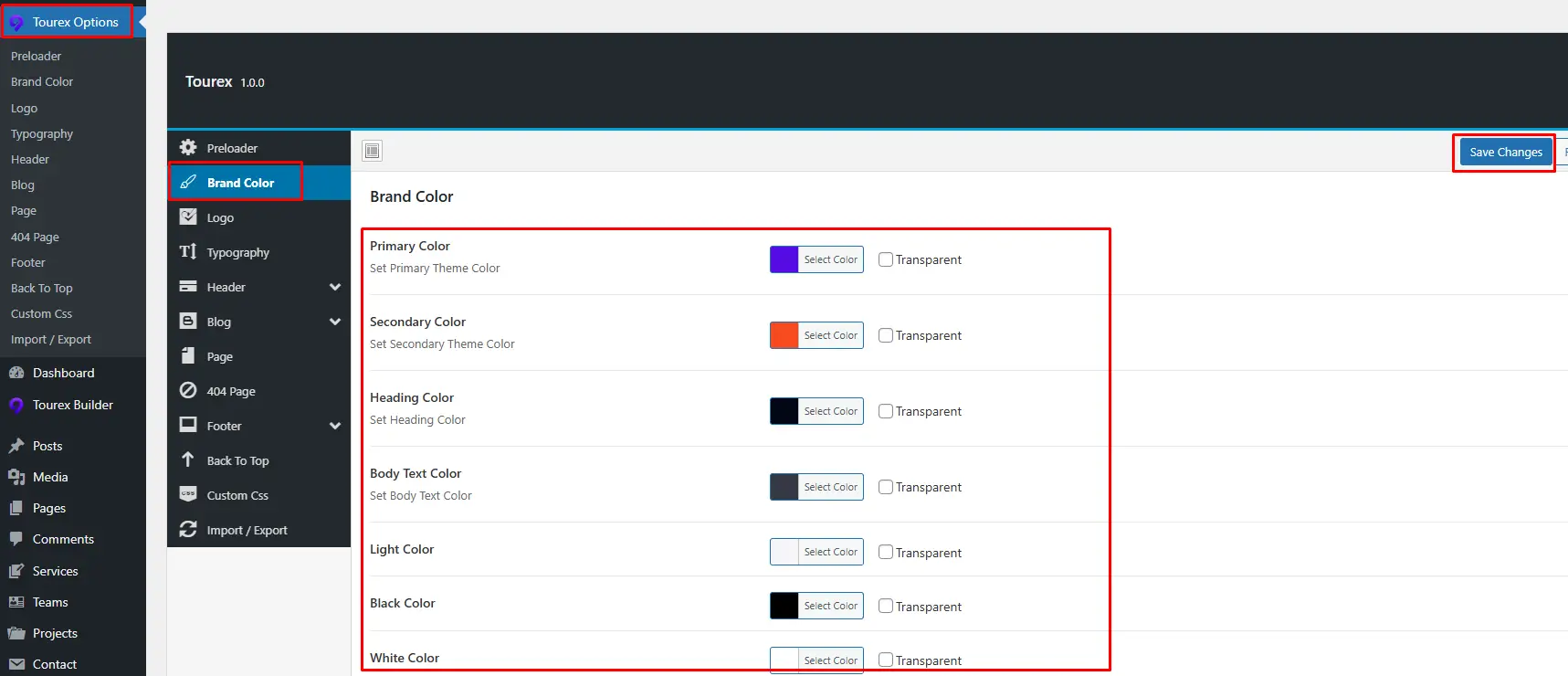
Task: Click the Posts pin icon
Action: click(x=16, y=446)
